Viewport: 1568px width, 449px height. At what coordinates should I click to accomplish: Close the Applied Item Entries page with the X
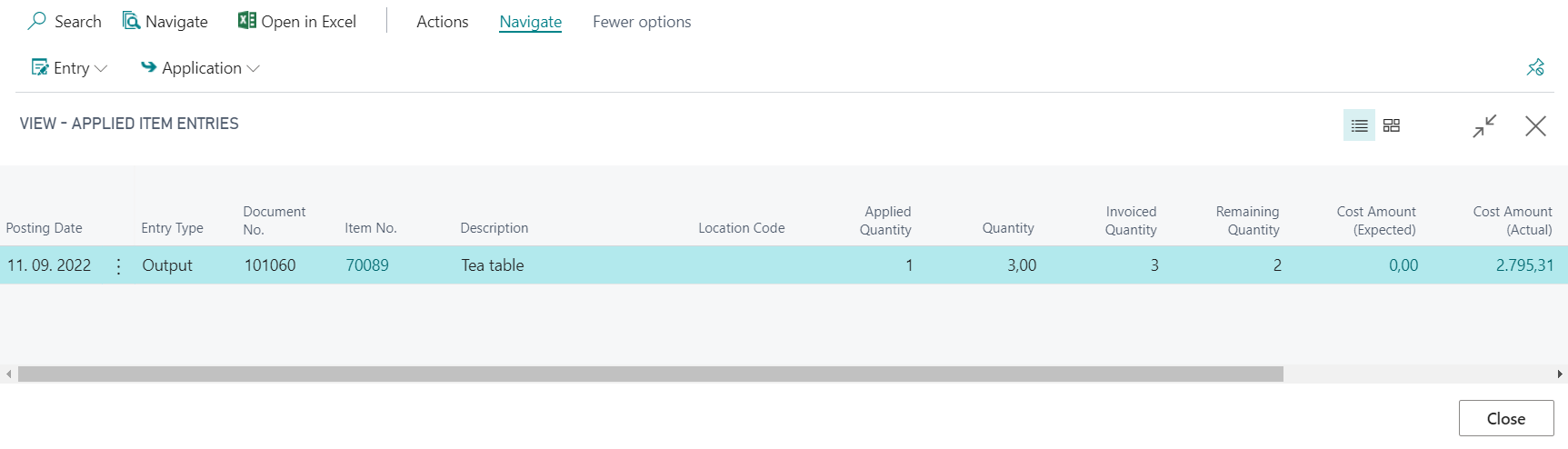1535,125
